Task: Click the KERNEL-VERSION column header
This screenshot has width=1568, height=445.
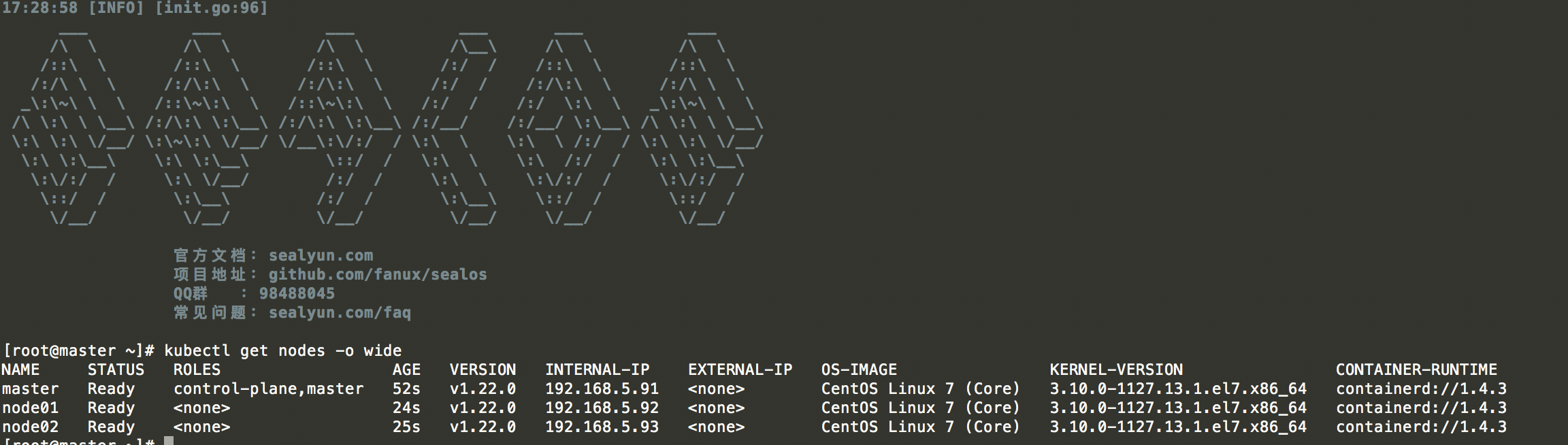Action: 1116,370
